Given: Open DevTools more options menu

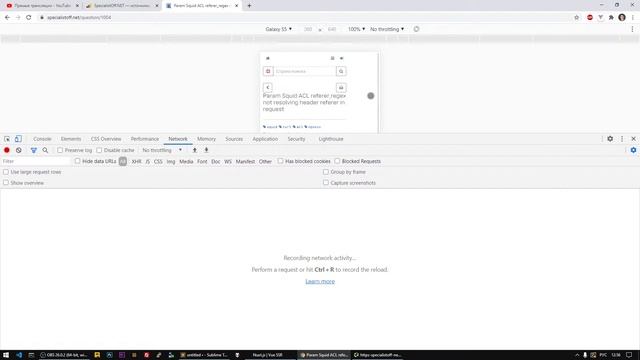Looking at the screenshot, I should pos(622,139).
